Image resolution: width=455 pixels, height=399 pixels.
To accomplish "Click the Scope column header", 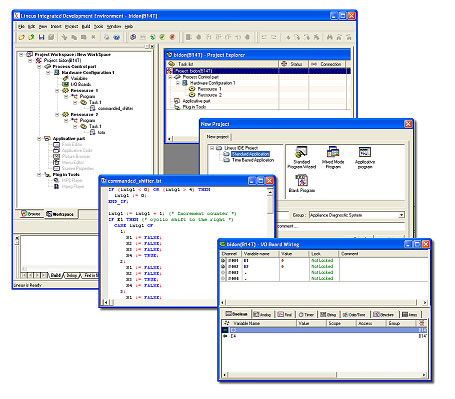I will pos(341,323).
